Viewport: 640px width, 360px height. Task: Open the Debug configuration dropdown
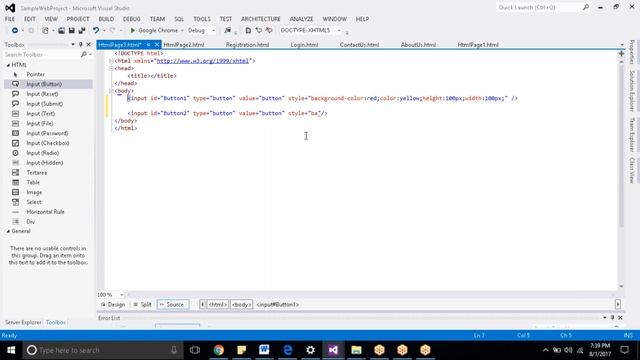213,31
